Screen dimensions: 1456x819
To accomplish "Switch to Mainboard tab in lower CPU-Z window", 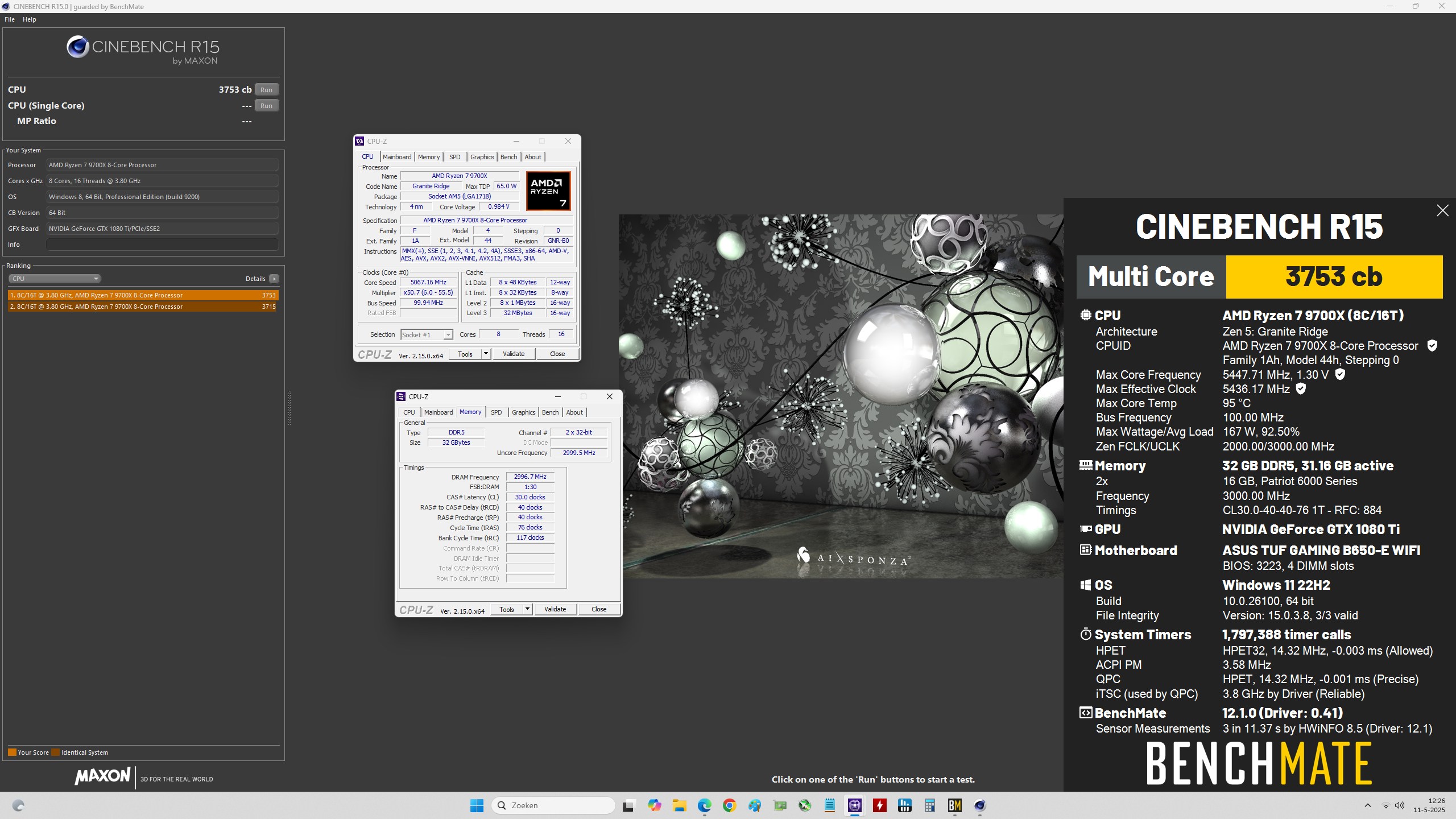I will click(439, 412).
